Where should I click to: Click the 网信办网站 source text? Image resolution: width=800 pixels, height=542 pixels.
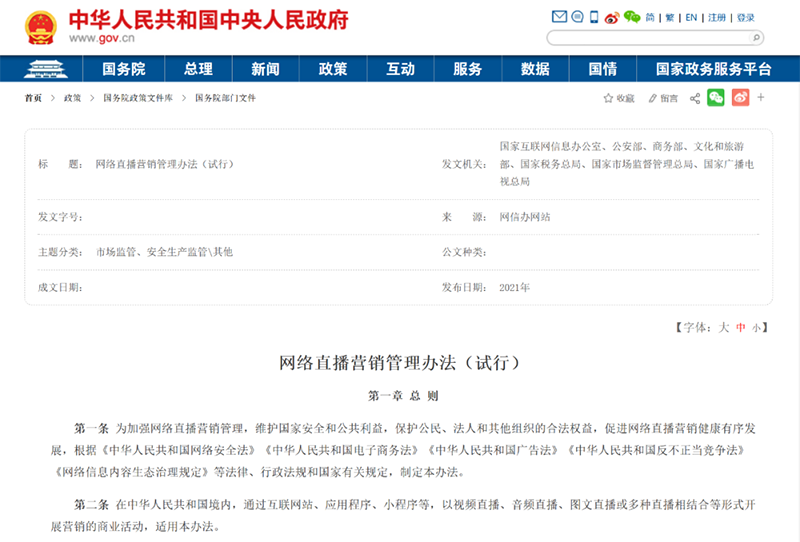coord(524,217)
